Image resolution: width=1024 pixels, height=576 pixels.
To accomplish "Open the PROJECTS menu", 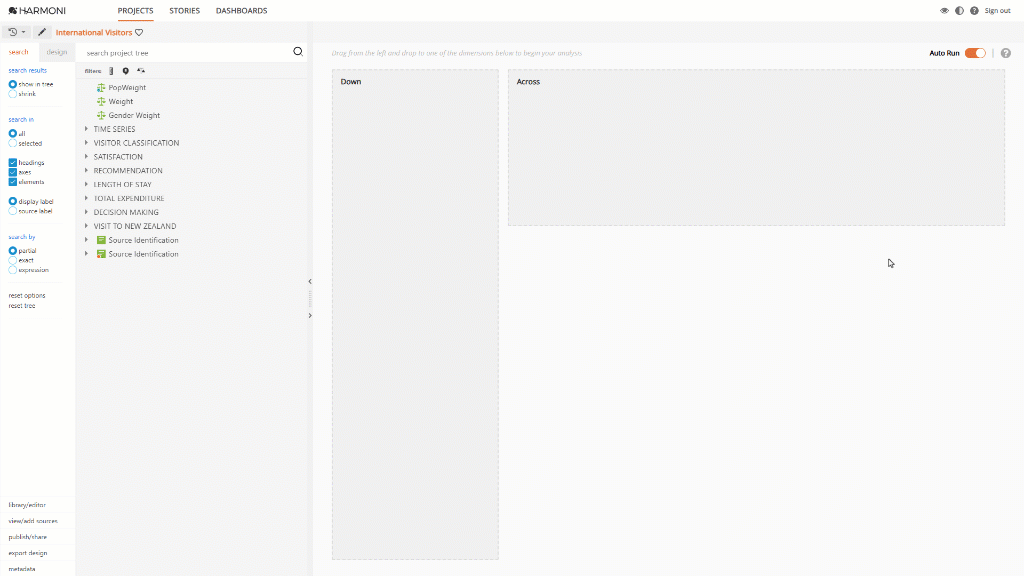I will [135, 10].
